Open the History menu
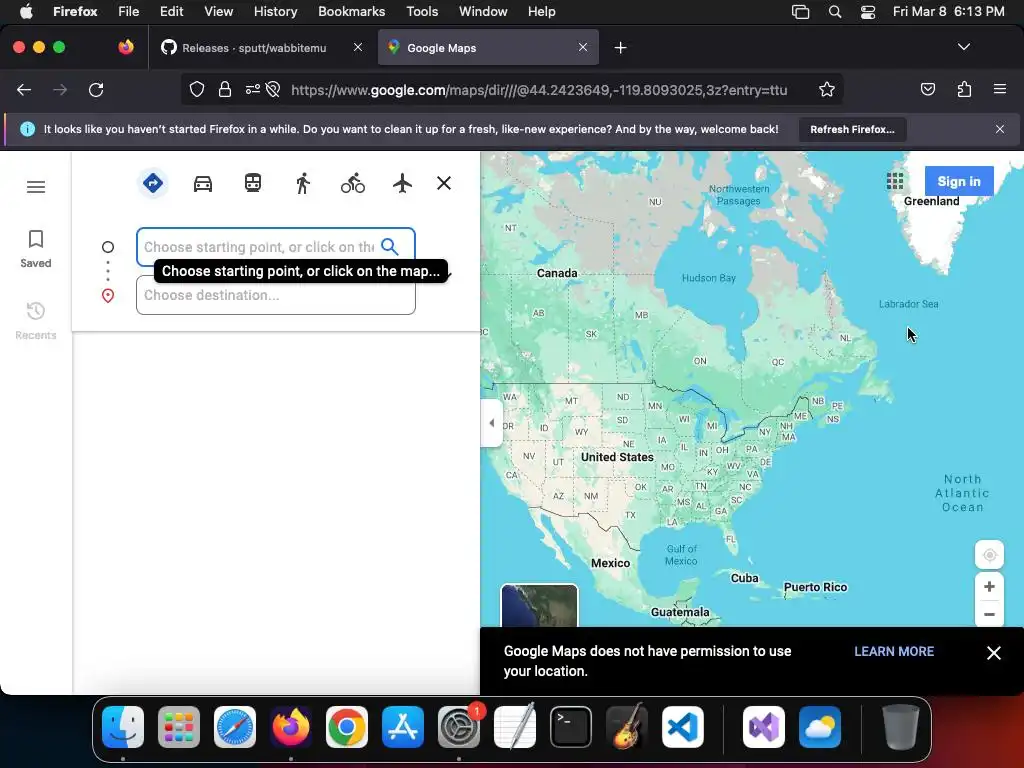Image resolution: width=1024 pixels, height=768 pixels. (276, 12)
